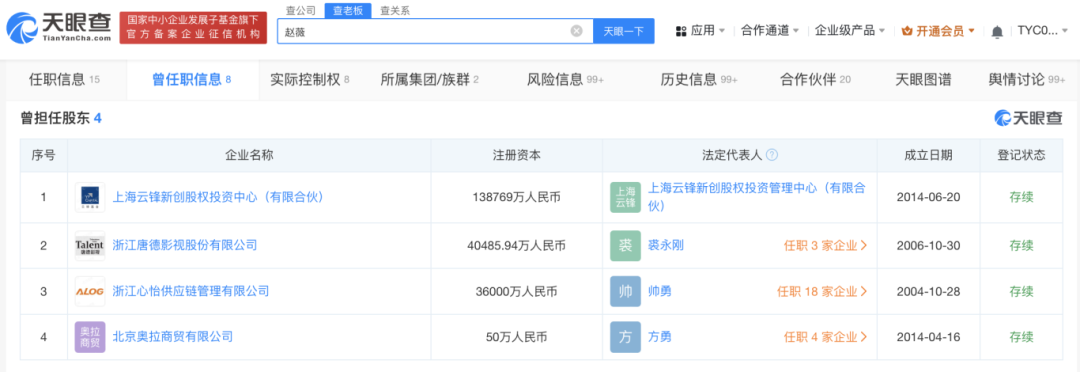Screen dimensions: 1080x372
Task: Click the 成立日期 column header
Action: coord(928,155)
